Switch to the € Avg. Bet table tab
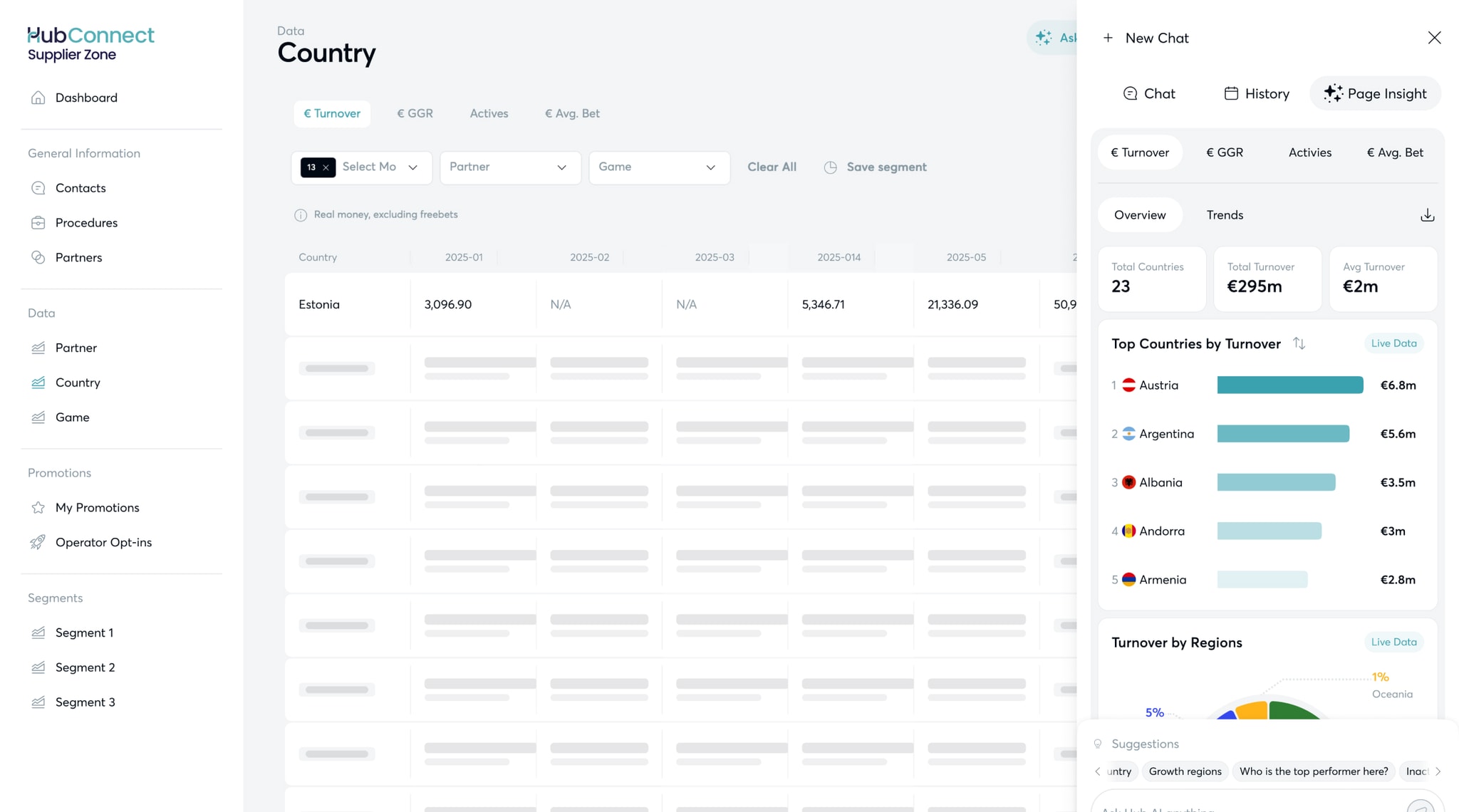 pyautogui.click(x=572, y=114)
